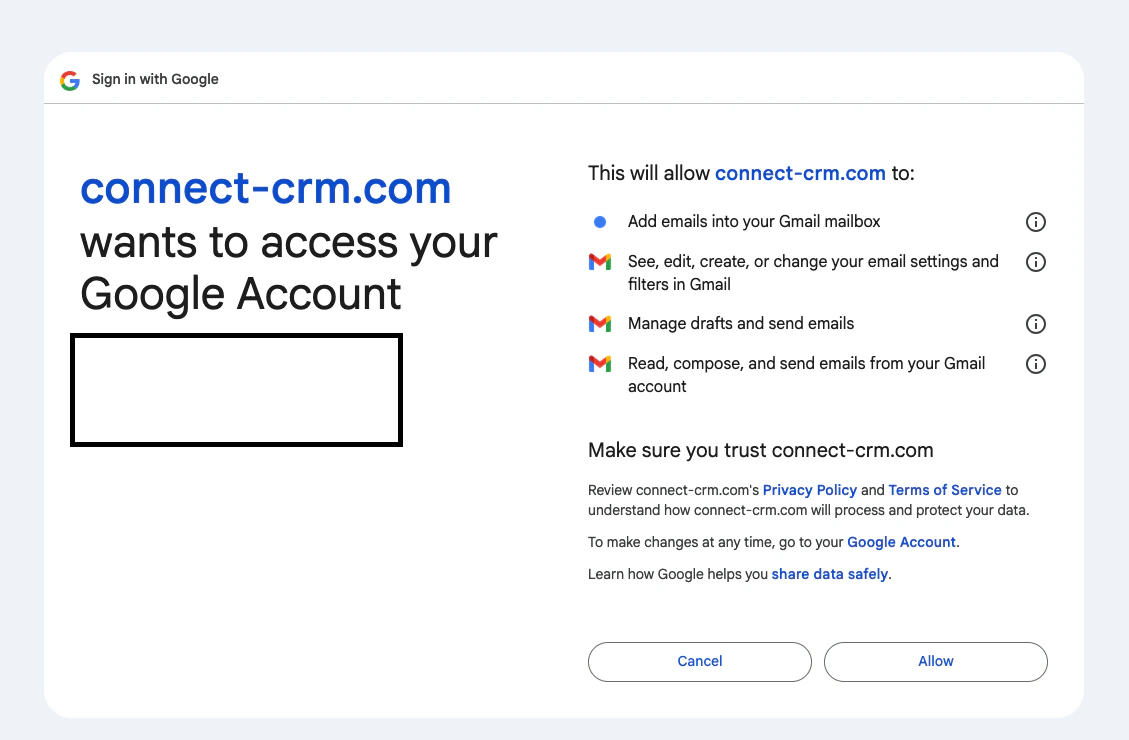The width and height of the screenshot is (1129, 740).
Task: Click the blue dot icon beside "Add emails" permission
Action: pos(600,221)
